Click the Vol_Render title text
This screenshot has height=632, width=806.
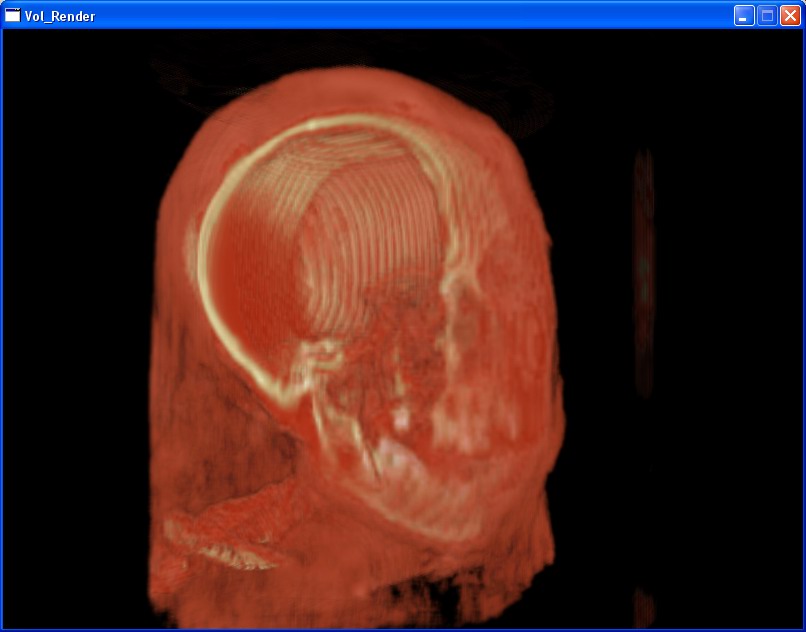click(60, 16)
